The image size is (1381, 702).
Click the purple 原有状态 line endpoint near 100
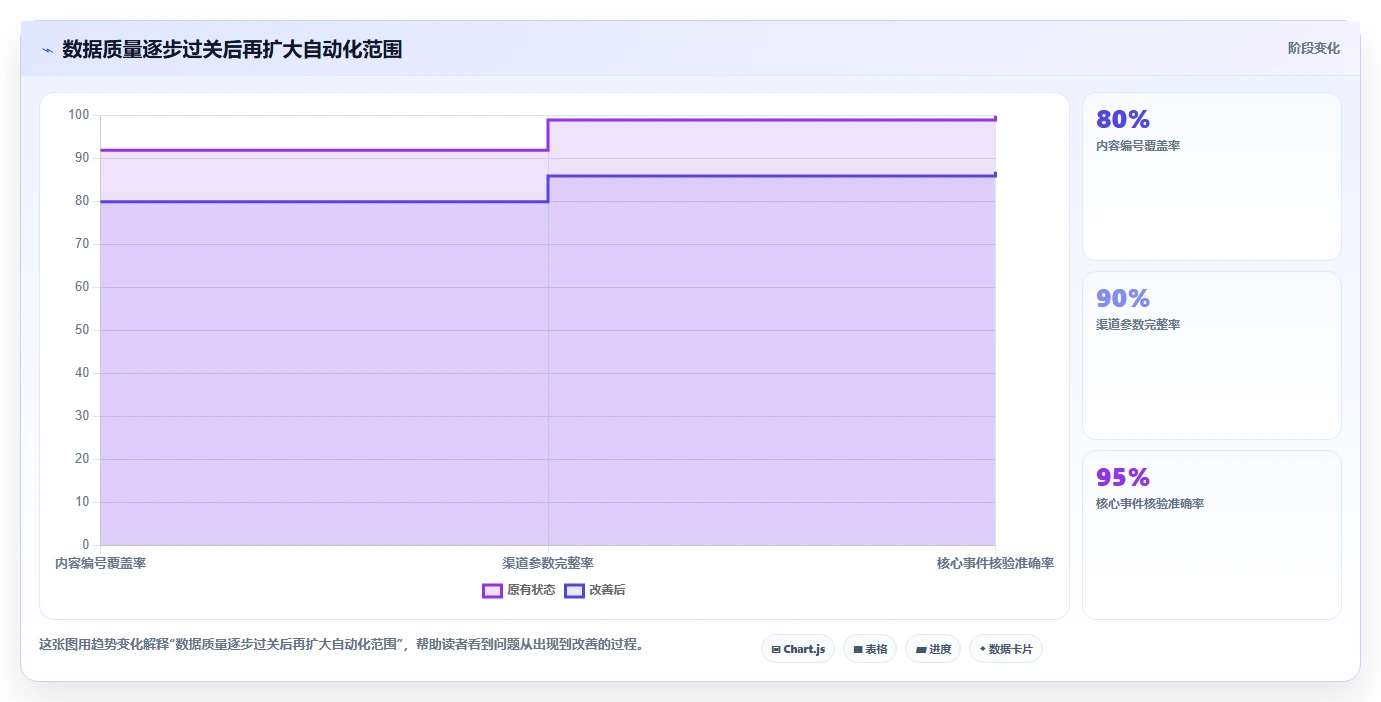point(995,119)
